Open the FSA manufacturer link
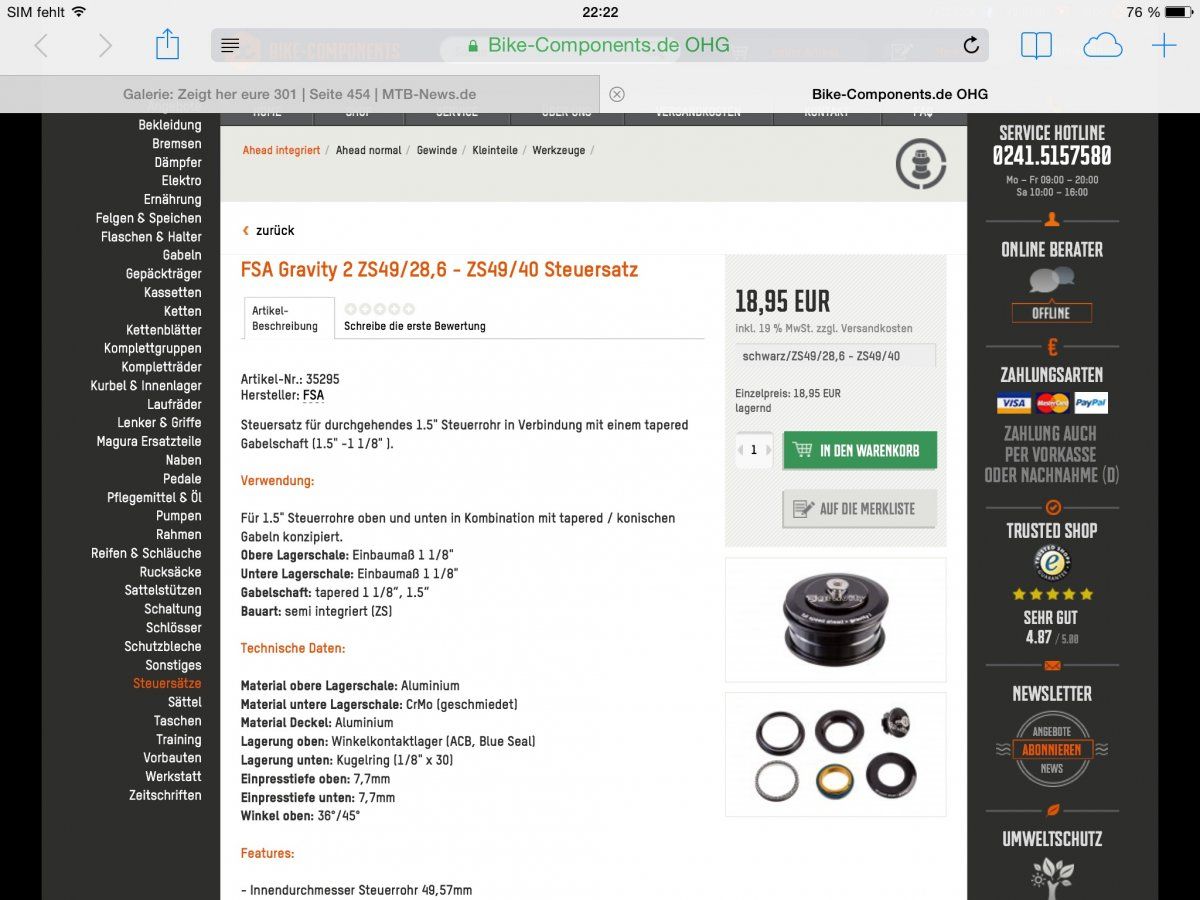 [x=313, y=396]
